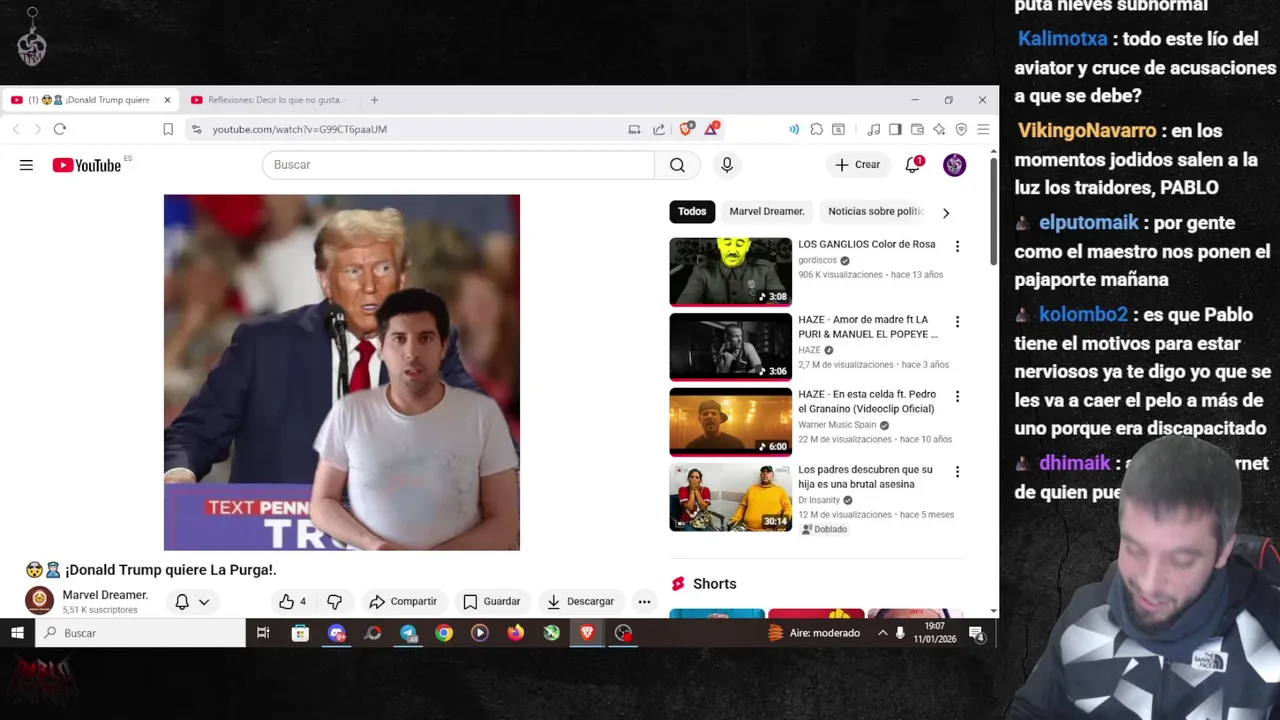Viewport: 1280px width, 720px height.
Task: Open the Marvel Dreamer channel avatar
Action: click(39, 600)
